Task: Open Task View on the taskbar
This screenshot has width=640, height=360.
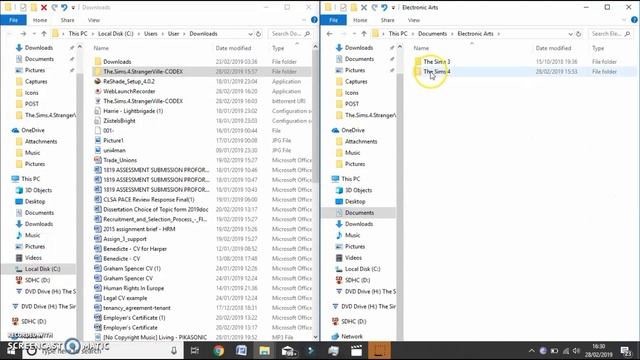Action: (195, 351)
